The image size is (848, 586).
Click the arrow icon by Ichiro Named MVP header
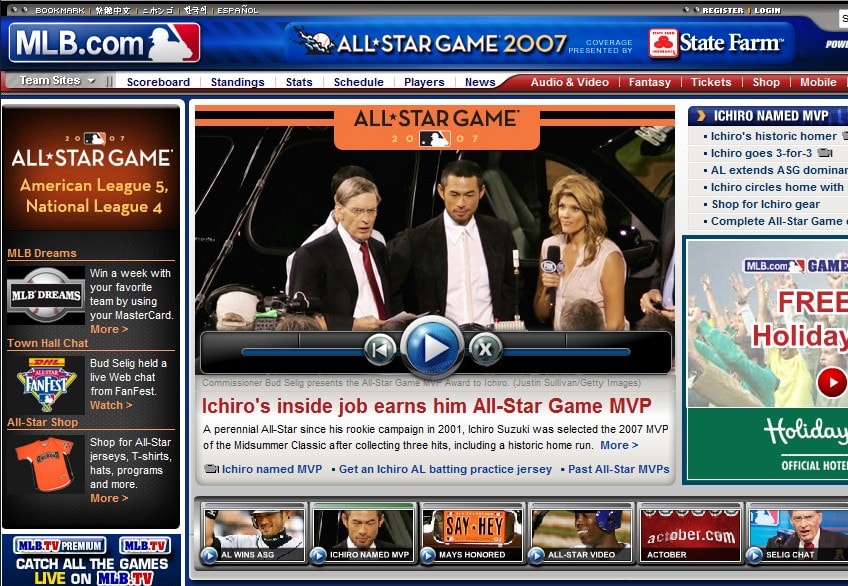[x=701, y=116]
